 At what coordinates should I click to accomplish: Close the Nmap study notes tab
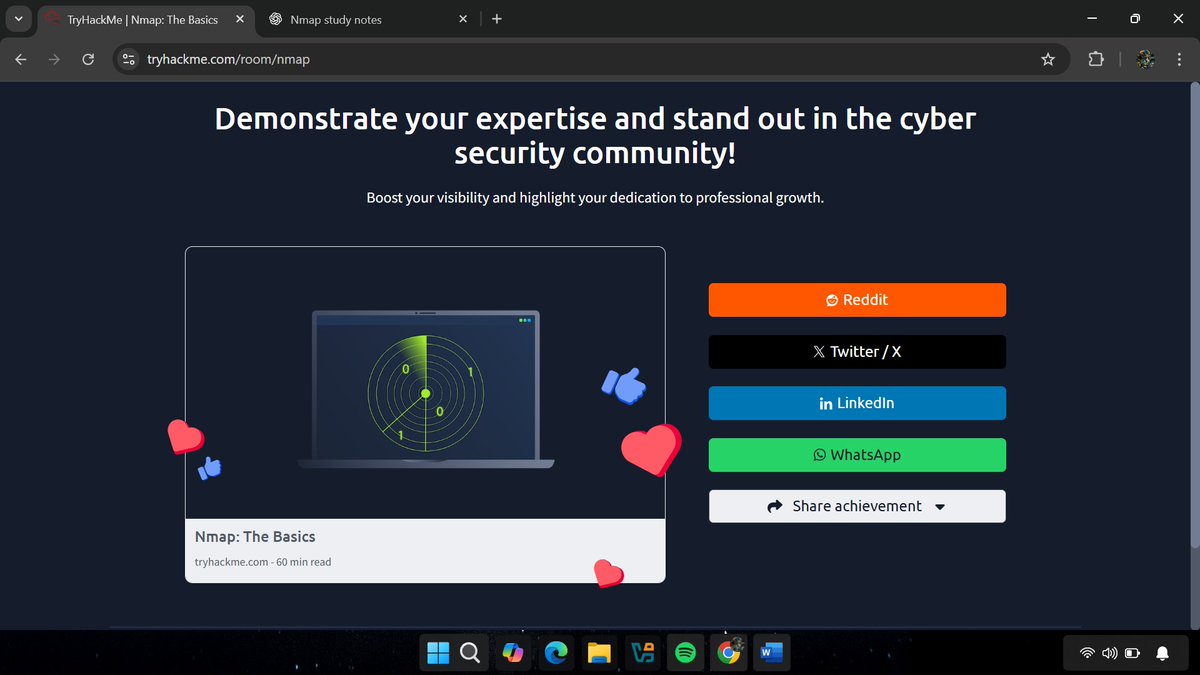coord(462,19)
